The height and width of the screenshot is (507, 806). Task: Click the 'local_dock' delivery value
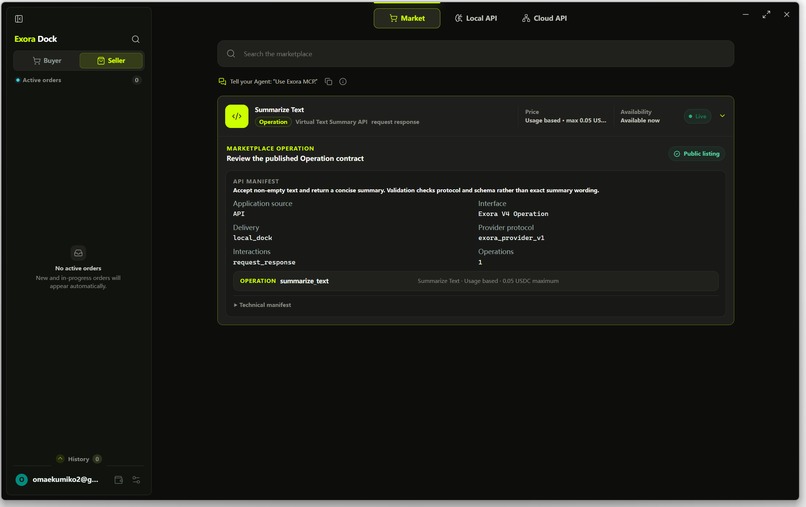point(252,238)
